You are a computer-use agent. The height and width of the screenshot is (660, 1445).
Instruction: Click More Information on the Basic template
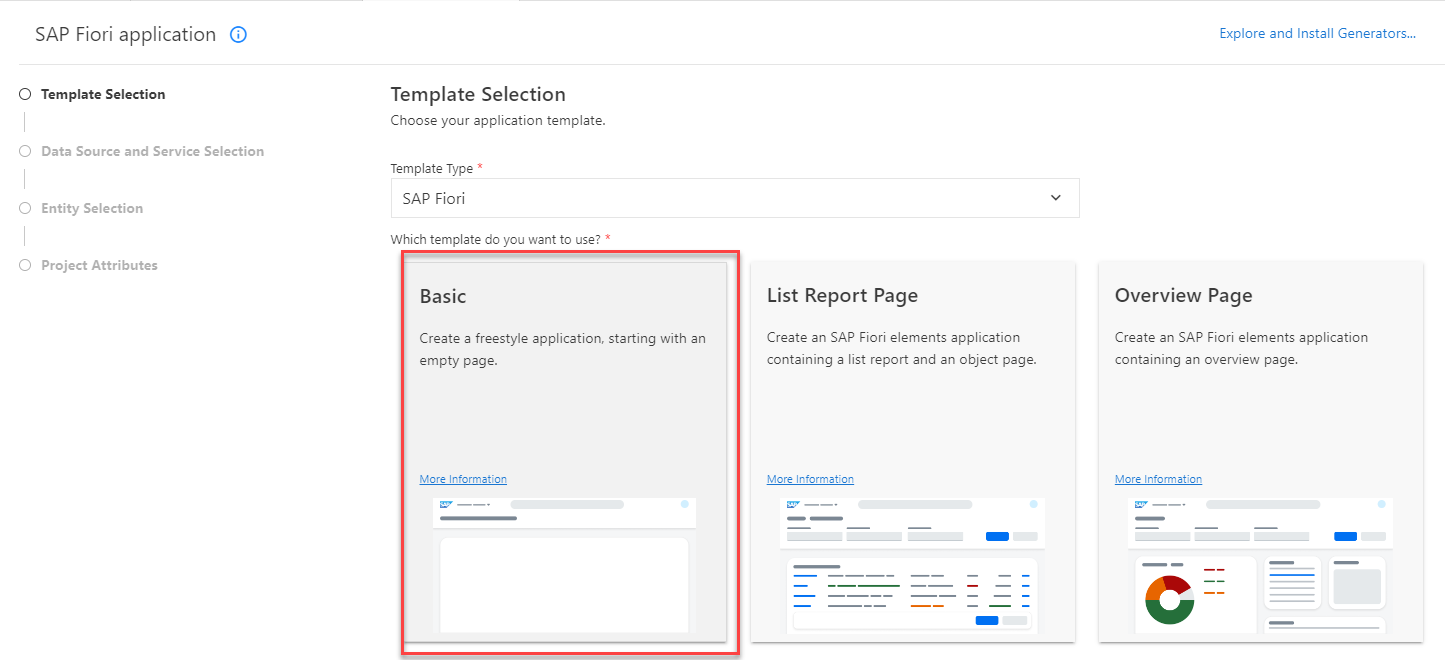[462, 478]
